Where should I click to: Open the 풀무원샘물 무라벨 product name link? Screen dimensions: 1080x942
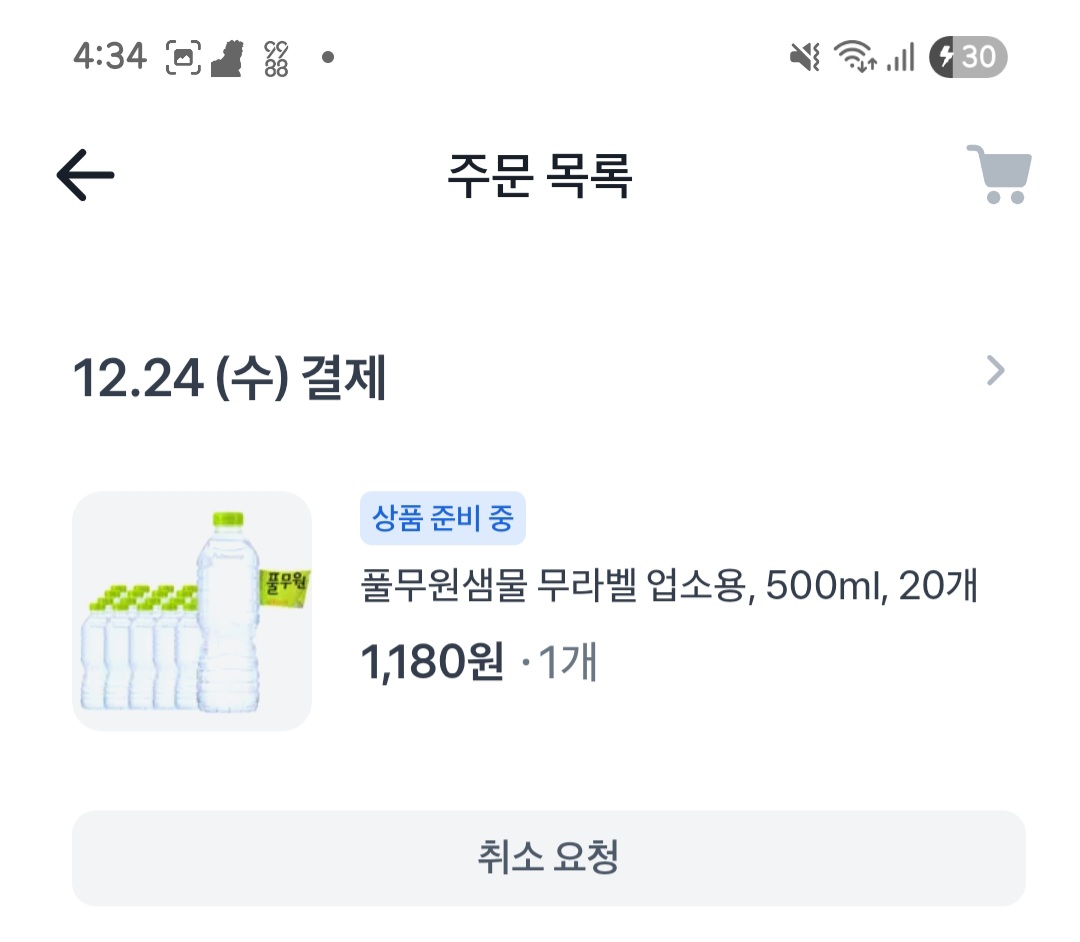668,586
